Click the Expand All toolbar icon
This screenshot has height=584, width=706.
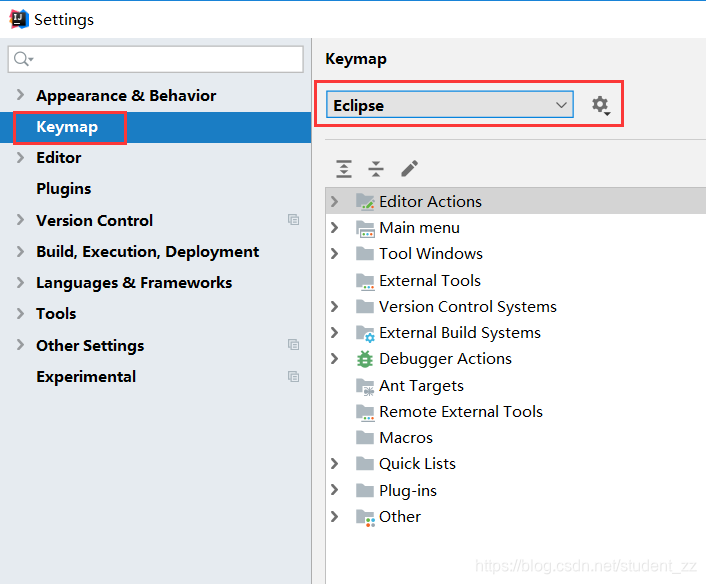coord(344,169)
